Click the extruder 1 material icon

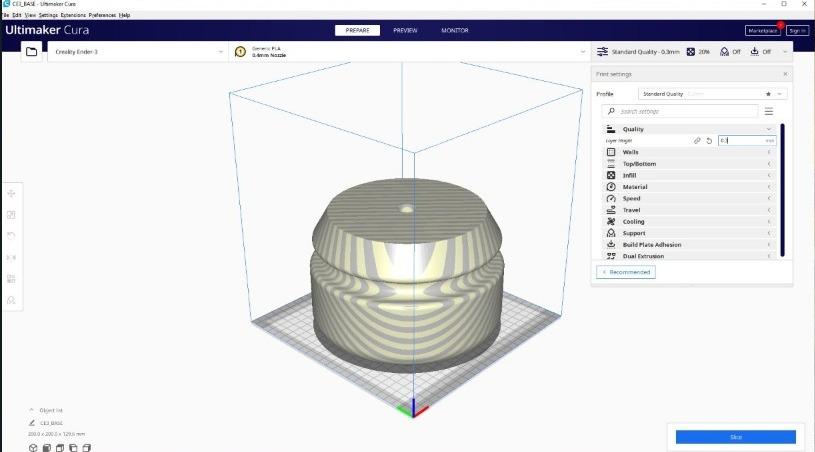coord(240,51)
